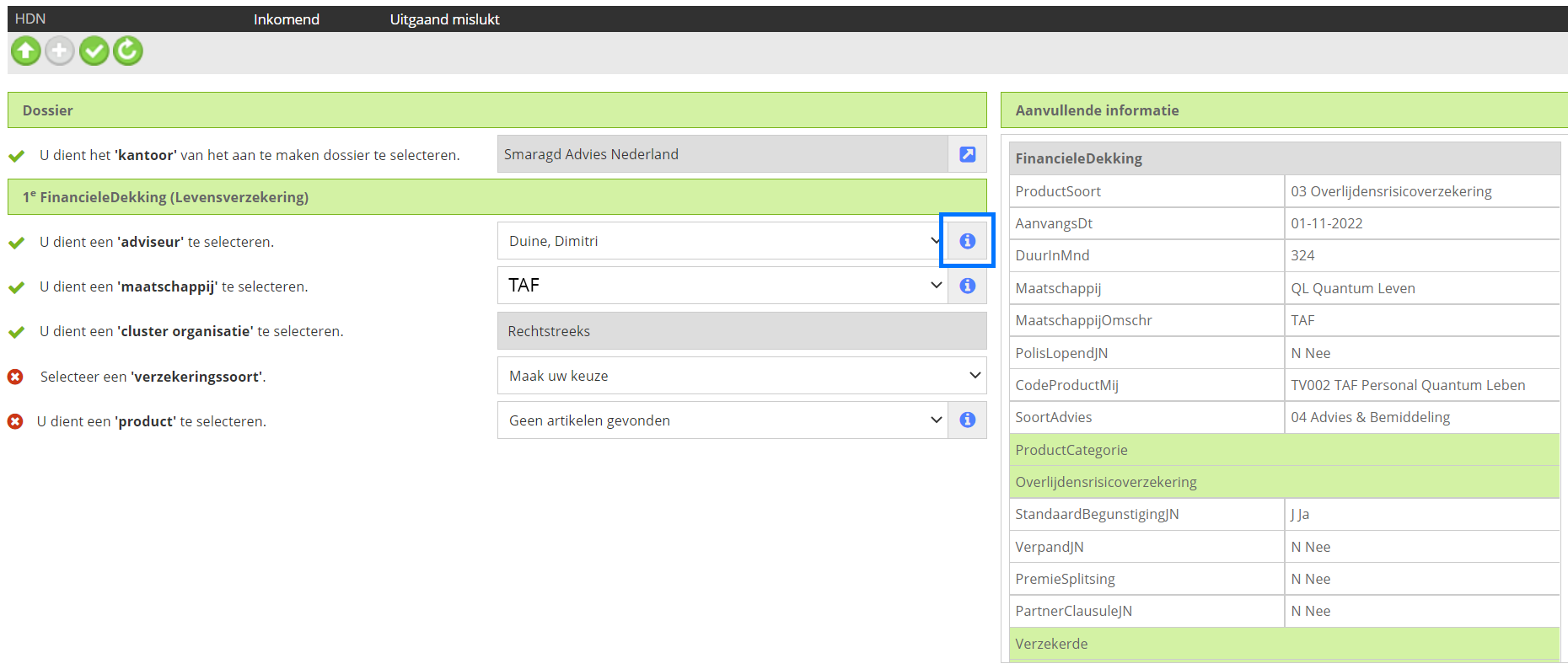
Task: Switch to the Inkomend tab
Action: click(287, 19)
